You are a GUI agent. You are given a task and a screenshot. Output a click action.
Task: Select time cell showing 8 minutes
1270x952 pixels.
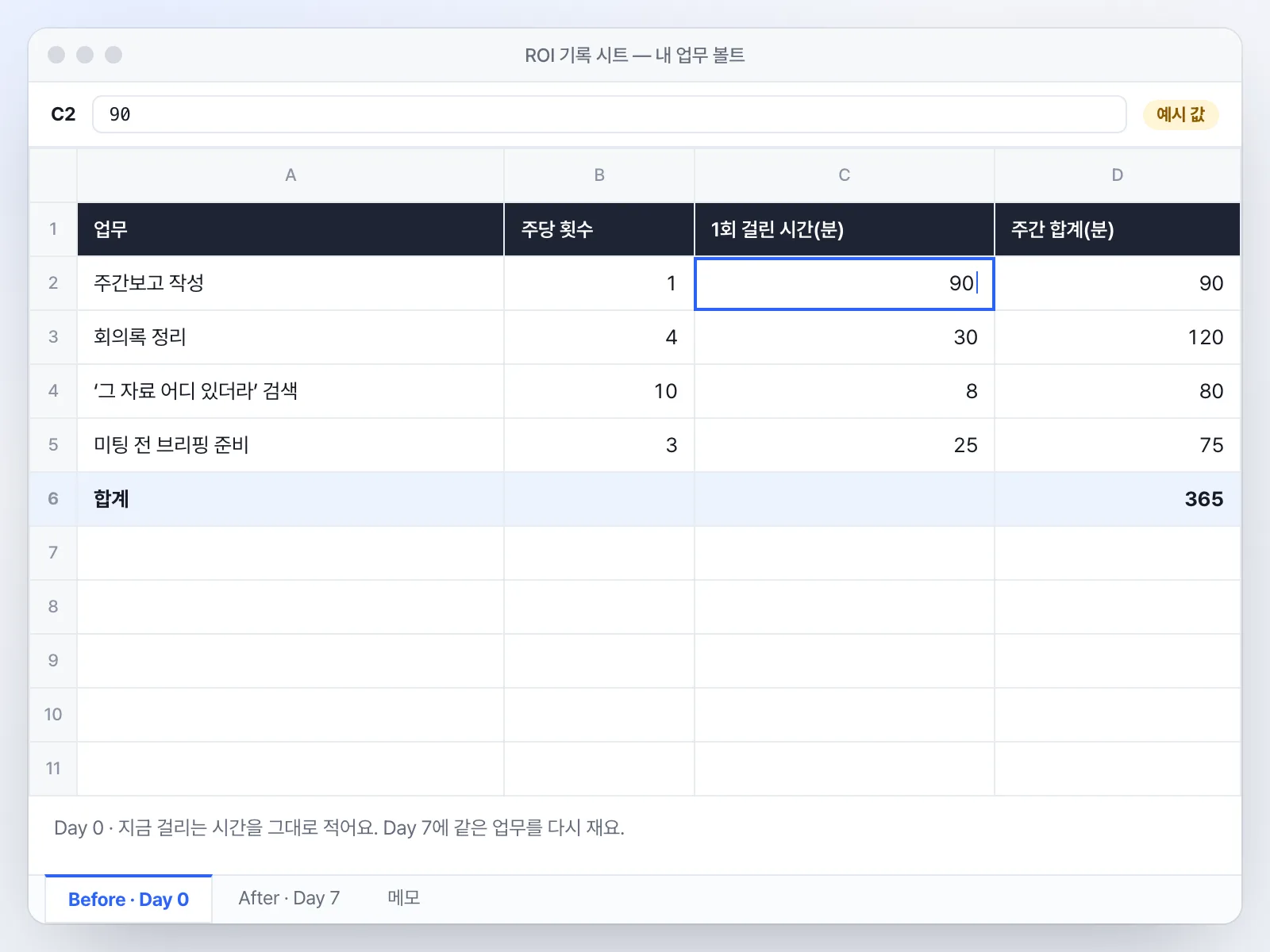click(845, 391)
